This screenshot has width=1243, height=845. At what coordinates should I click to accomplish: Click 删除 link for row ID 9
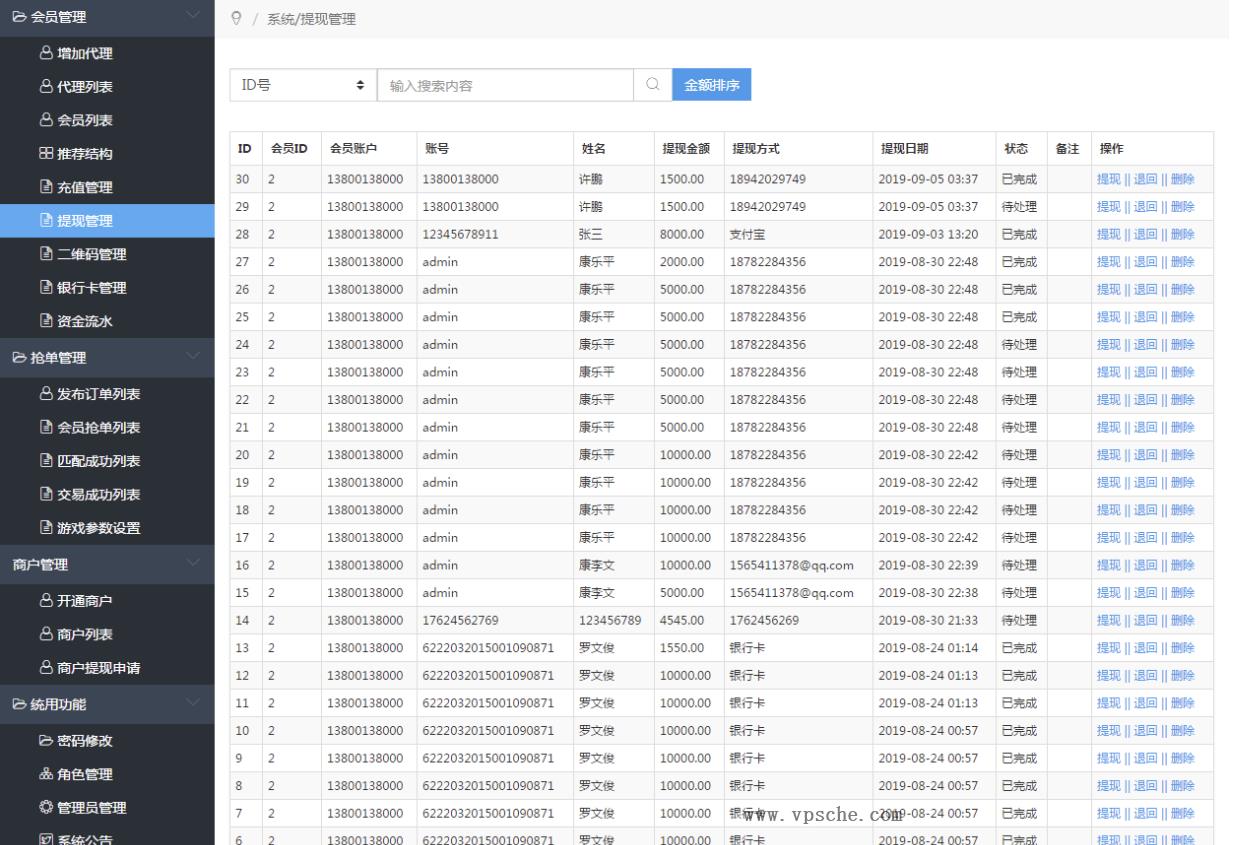(1182, 758)
